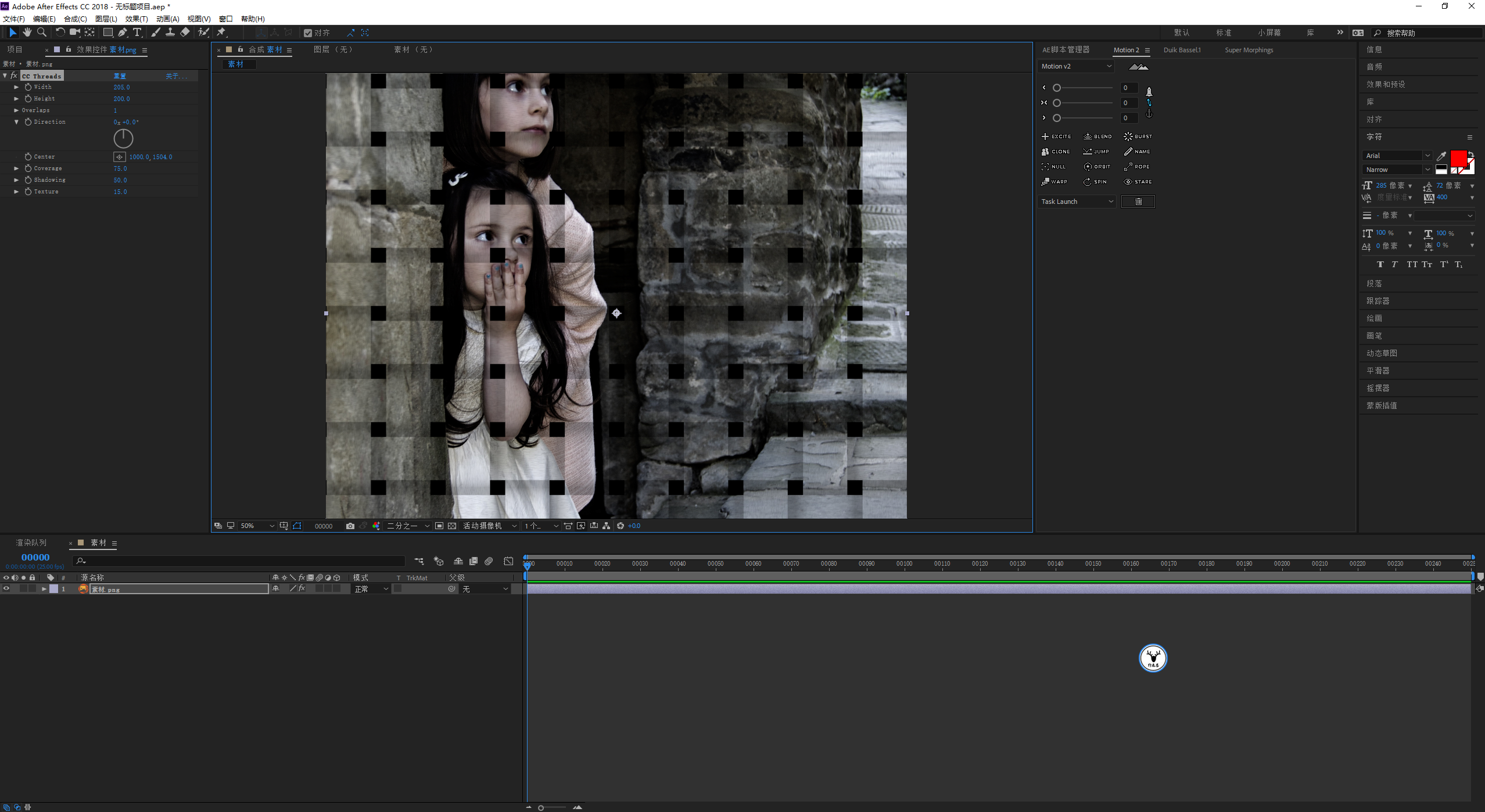This screenshot has height=812, width=1485.
Task: Toggle faux bold in Character panel
Action: (x=1380, y=264)
